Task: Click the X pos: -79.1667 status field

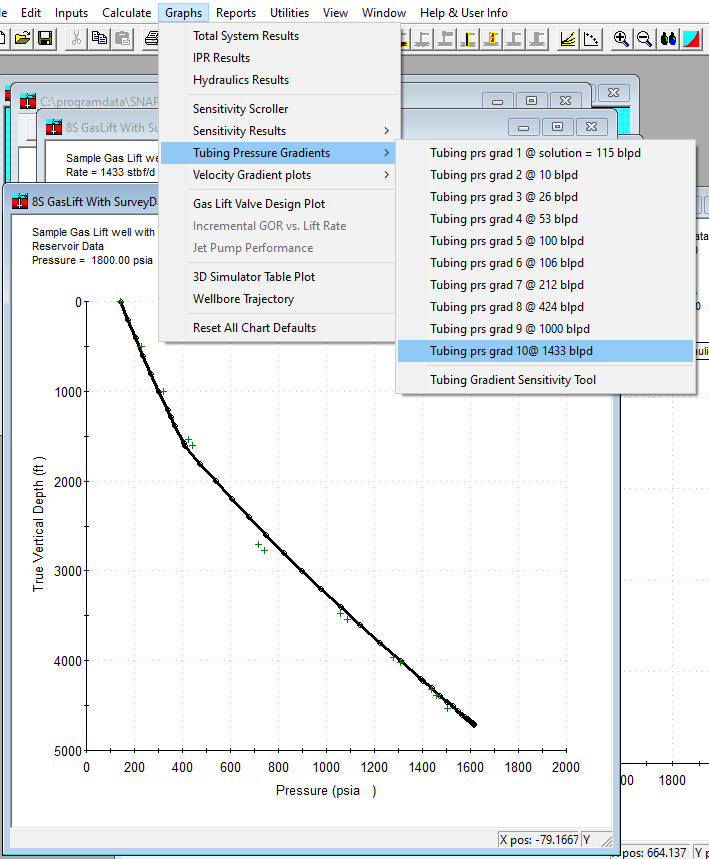Action: coord(539,839)
